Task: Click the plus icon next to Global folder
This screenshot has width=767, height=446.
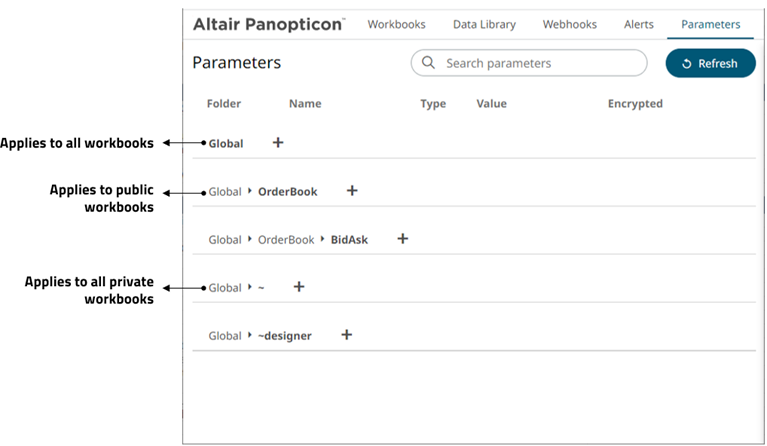Action: click(x=278, y=143)
